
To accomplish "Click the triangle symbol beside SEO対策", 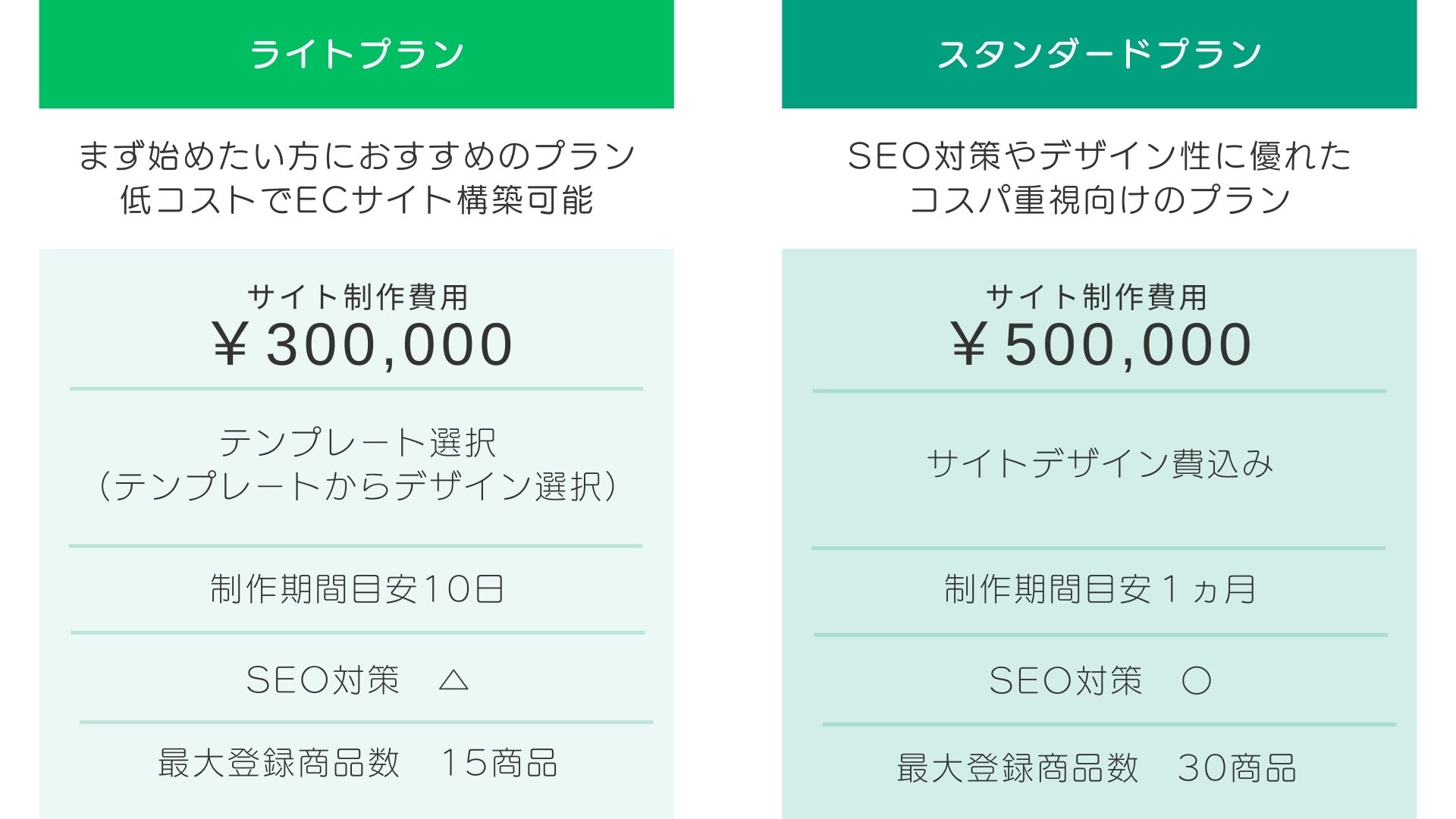I will click(x=453, y=680).
